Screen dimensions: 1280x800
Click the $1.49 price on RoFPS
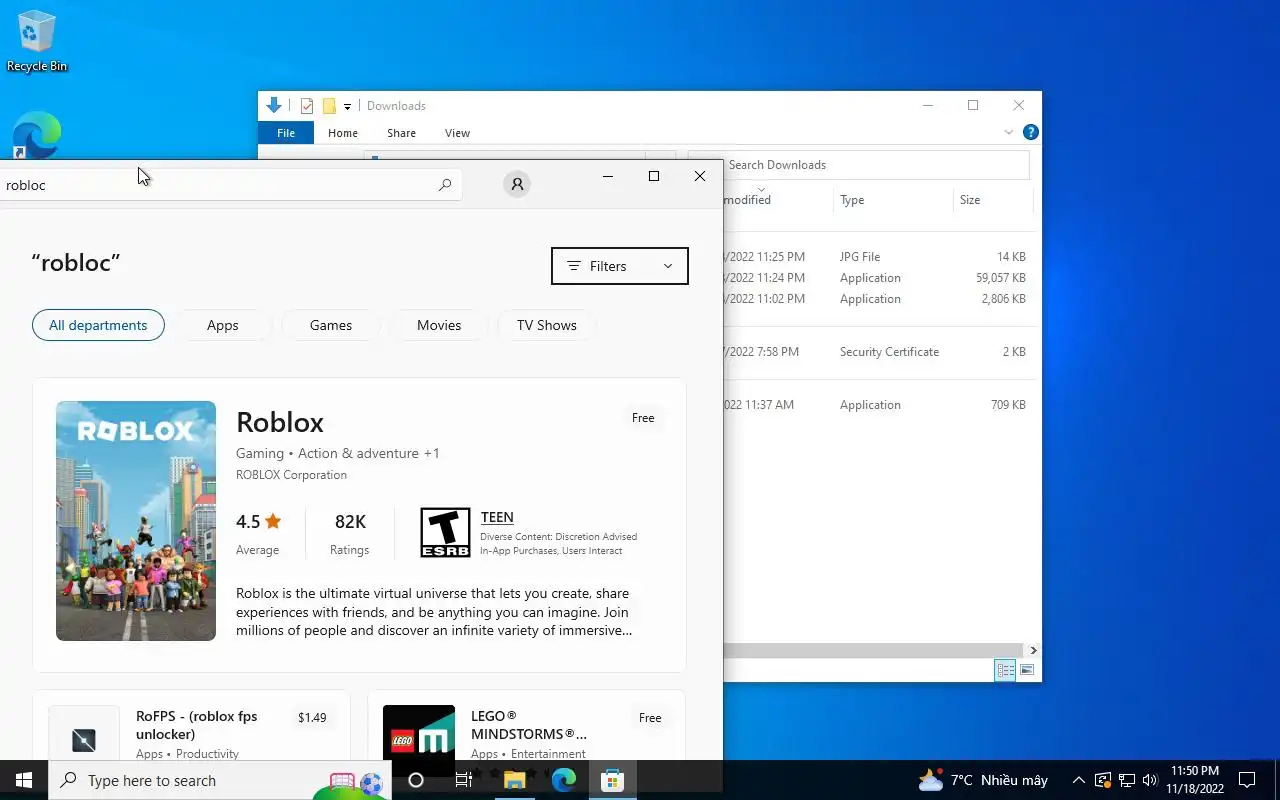pyautogui.click(x=312, y=718)
